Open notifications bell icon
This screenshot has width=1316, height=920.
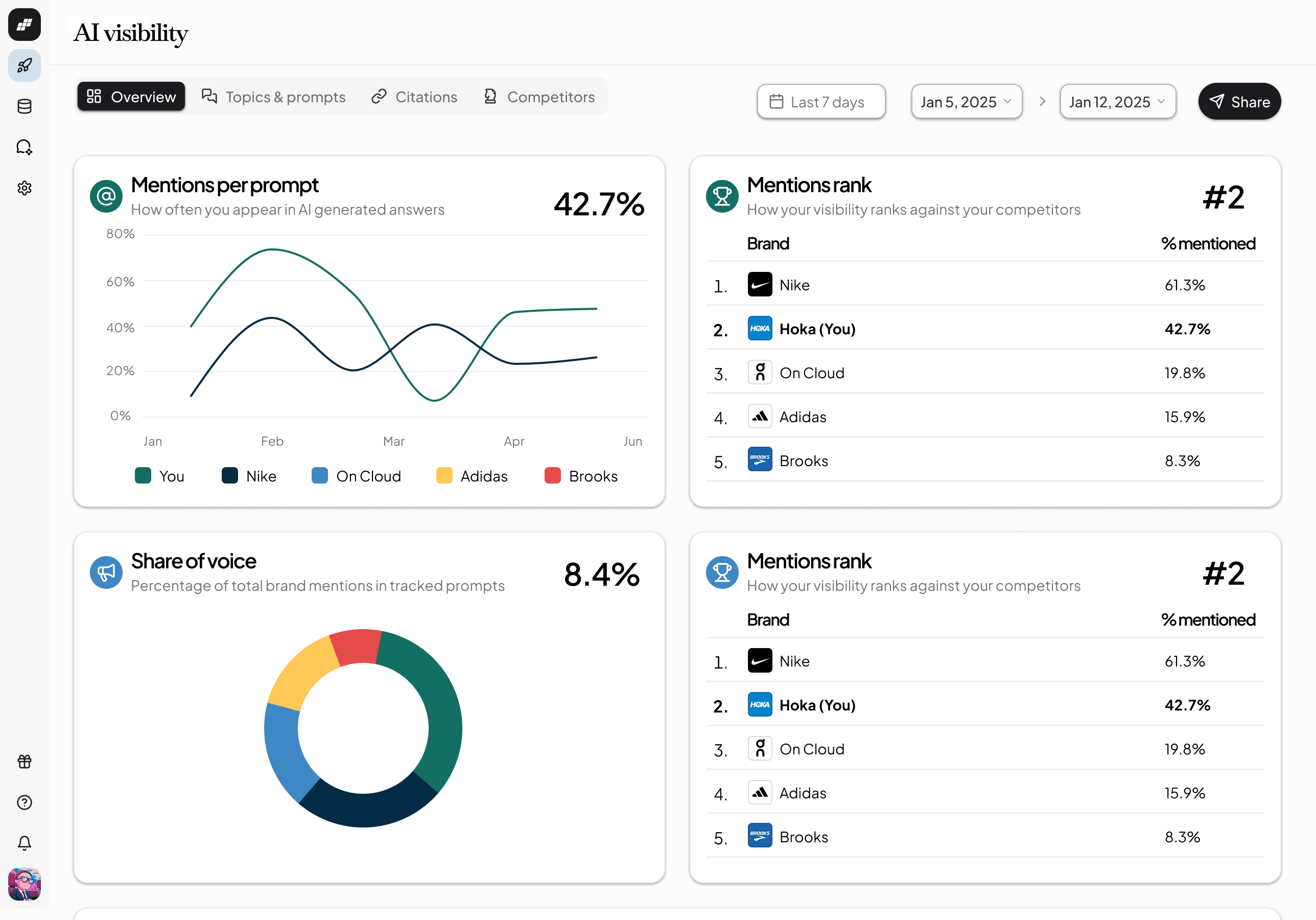[24, 843]
